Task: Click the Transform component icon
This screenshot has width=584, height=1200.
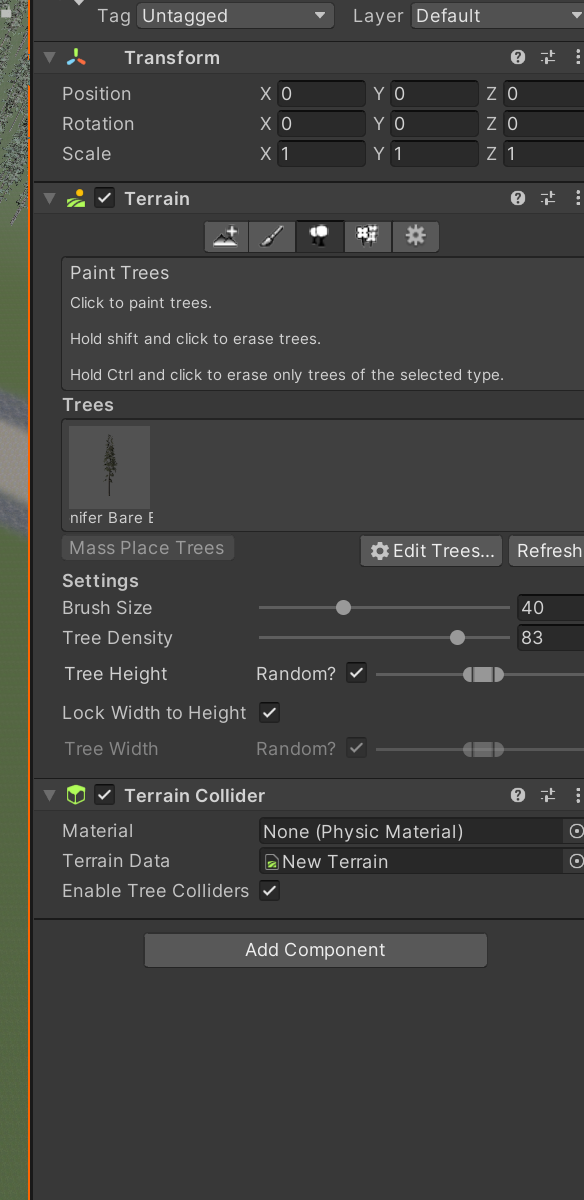Action: click(76, 58)
